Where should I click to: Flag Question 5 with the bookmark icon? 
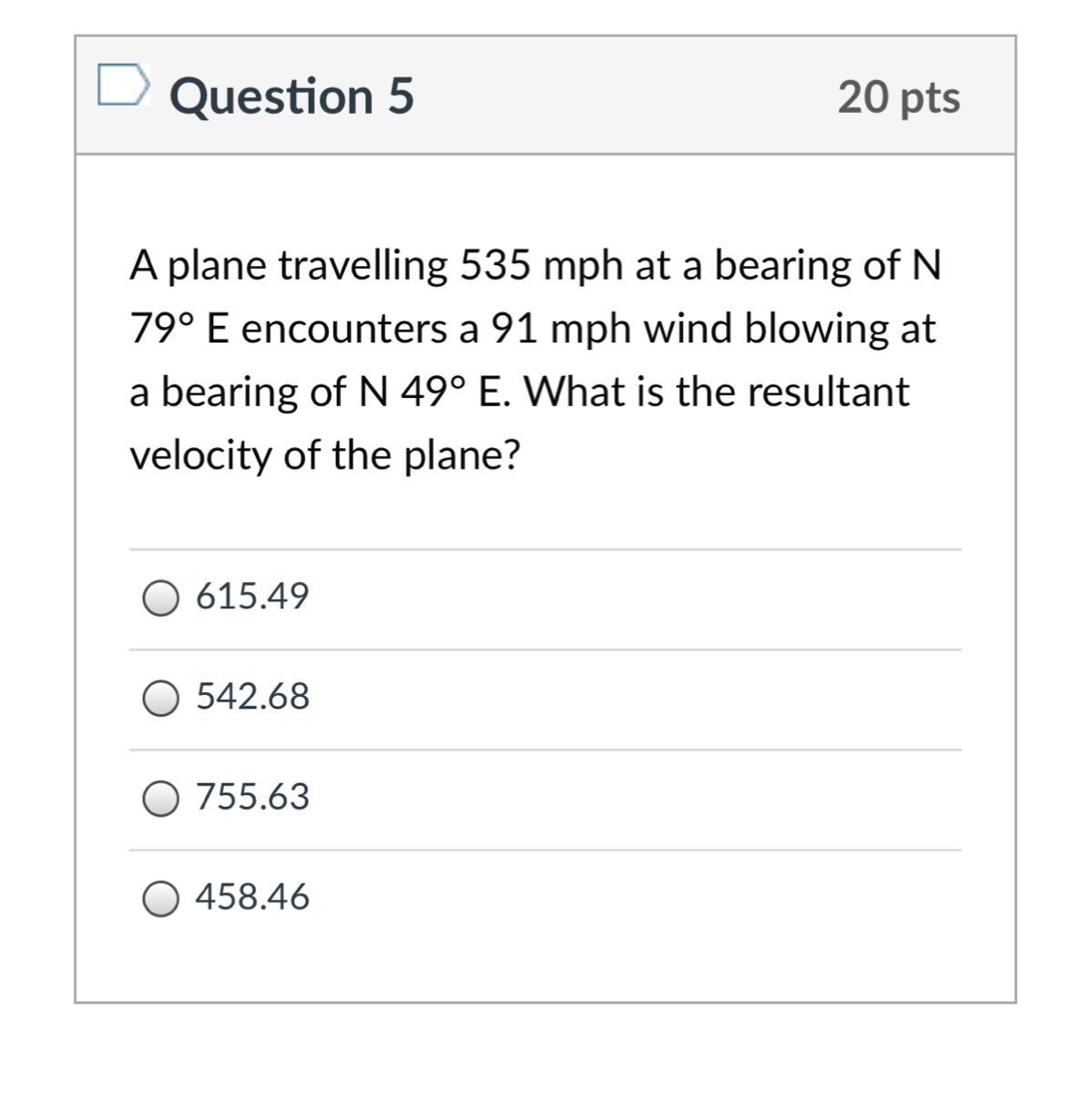(122, 85)
